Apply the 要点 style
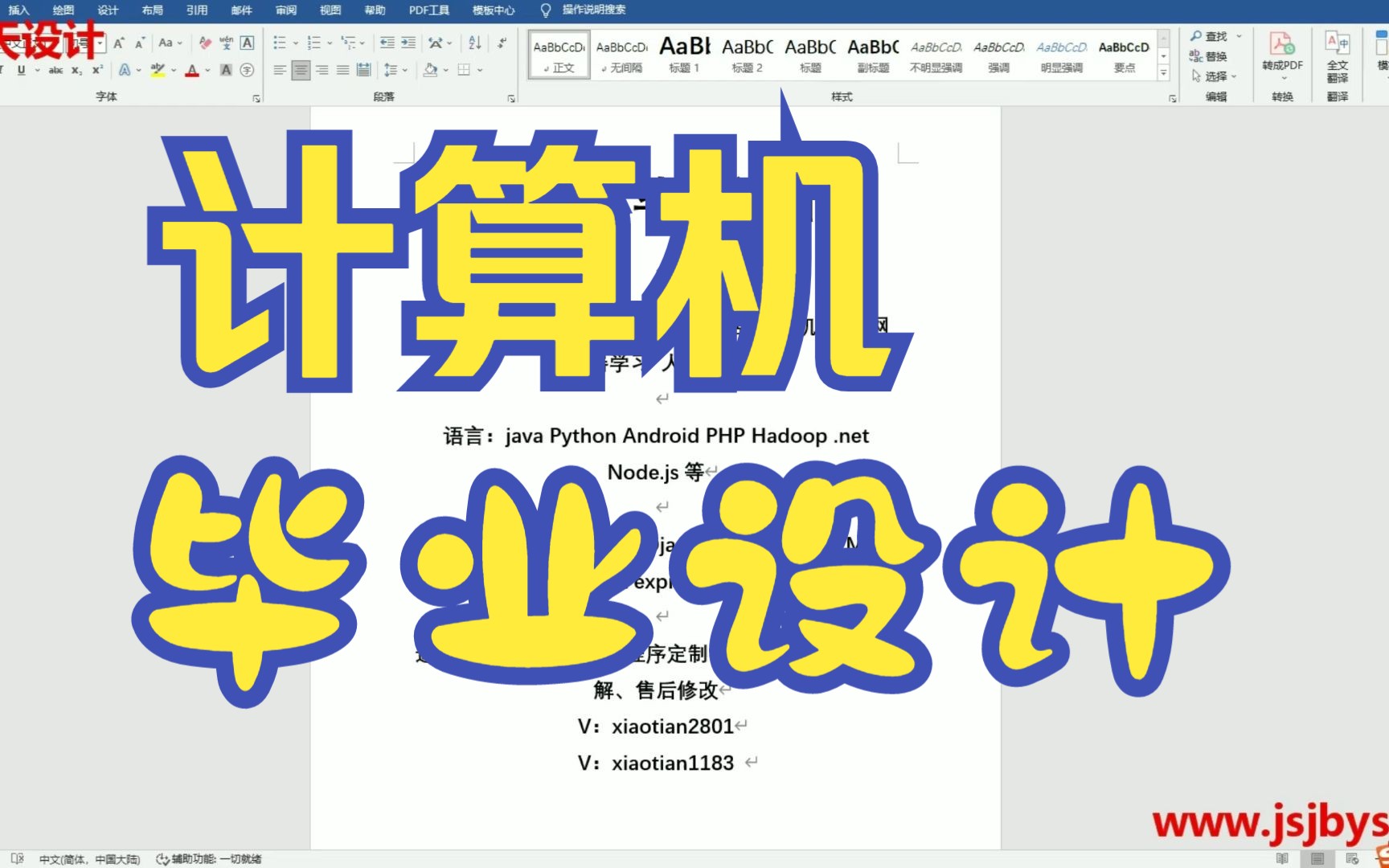The image size is (1389, 868). (x=1124, y=55)
